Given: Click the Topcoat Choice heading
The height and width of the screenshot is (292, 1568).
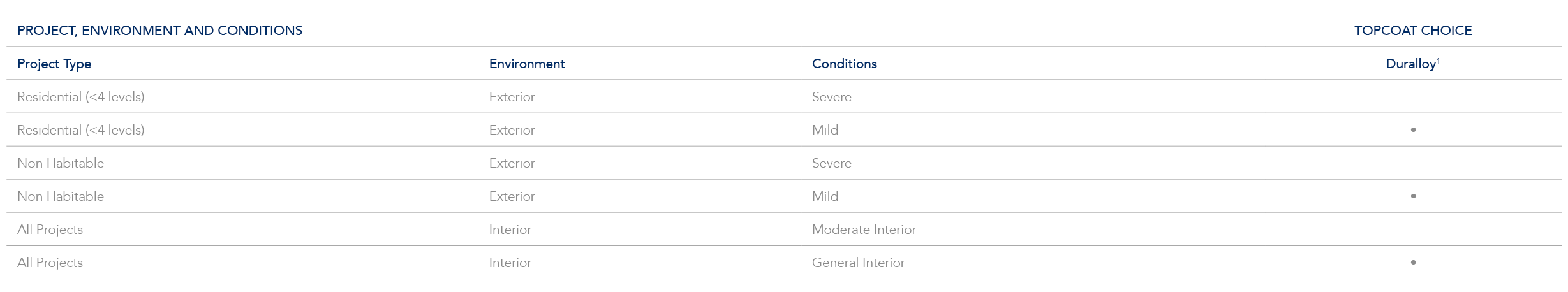Looking at the screenshot, I should (1413, 31).
